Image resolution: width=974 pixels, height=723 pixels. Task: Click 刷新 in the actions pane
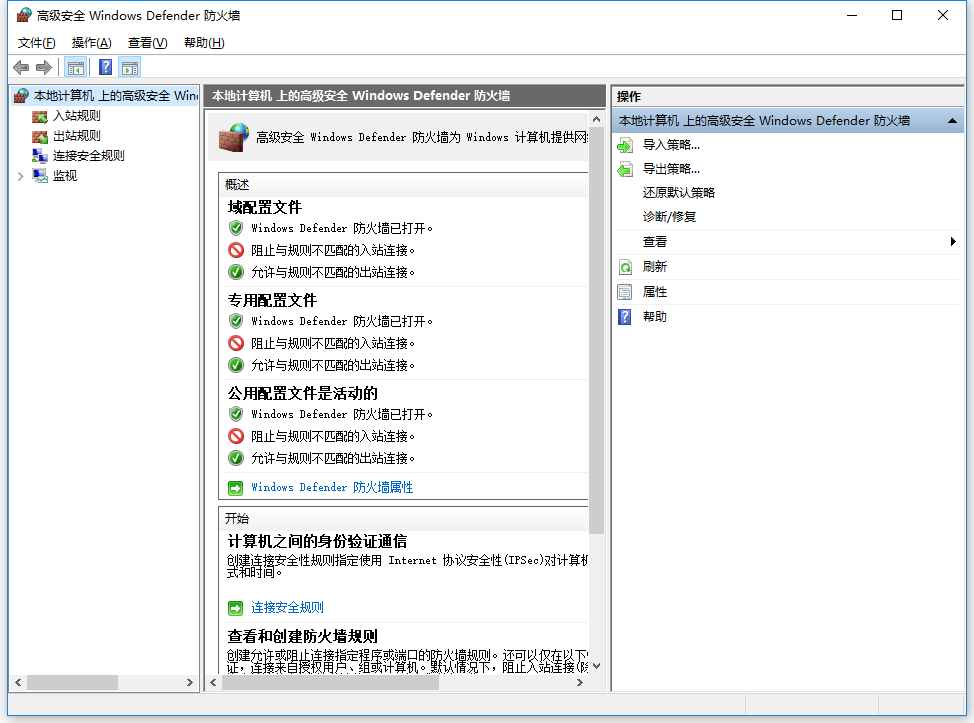tap(655, 266)
